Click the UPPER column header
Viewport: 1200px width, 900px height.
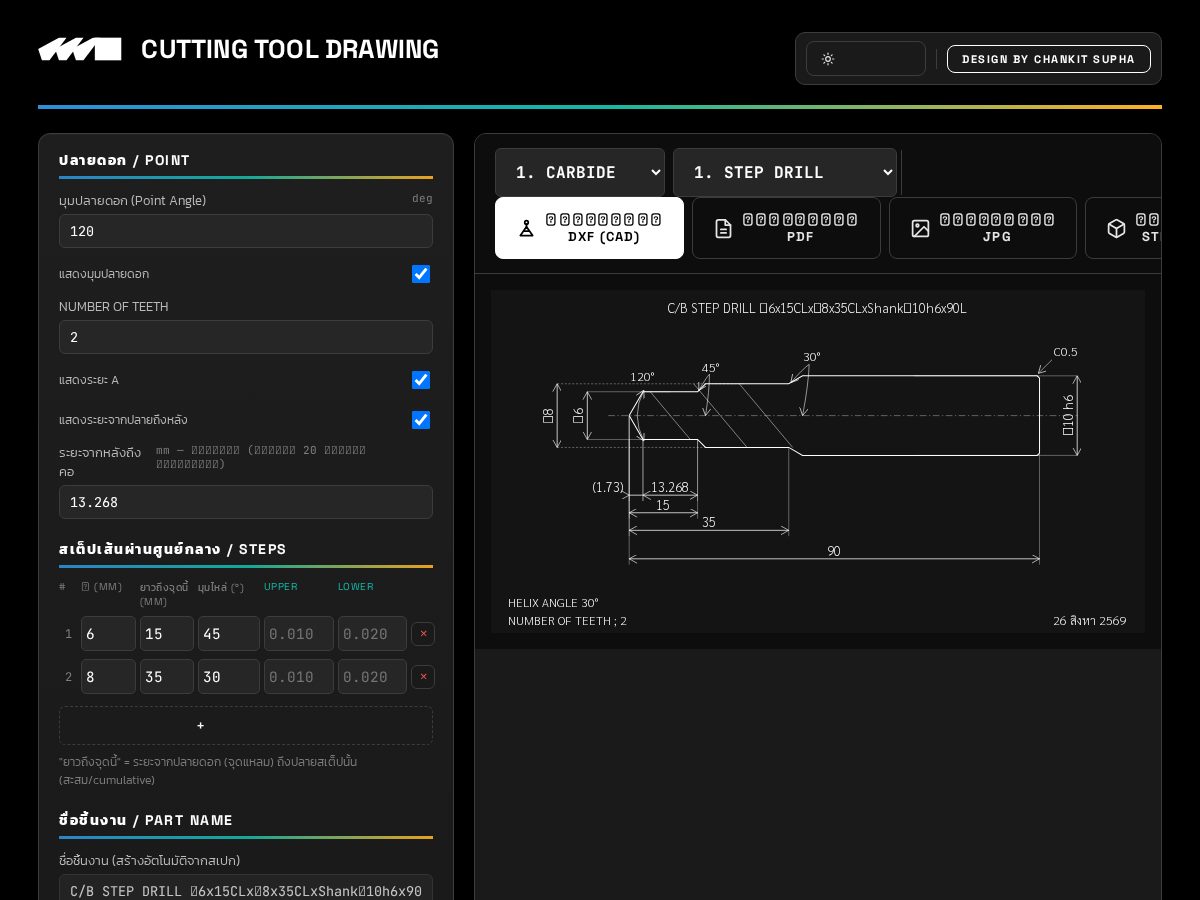point(281,587)
